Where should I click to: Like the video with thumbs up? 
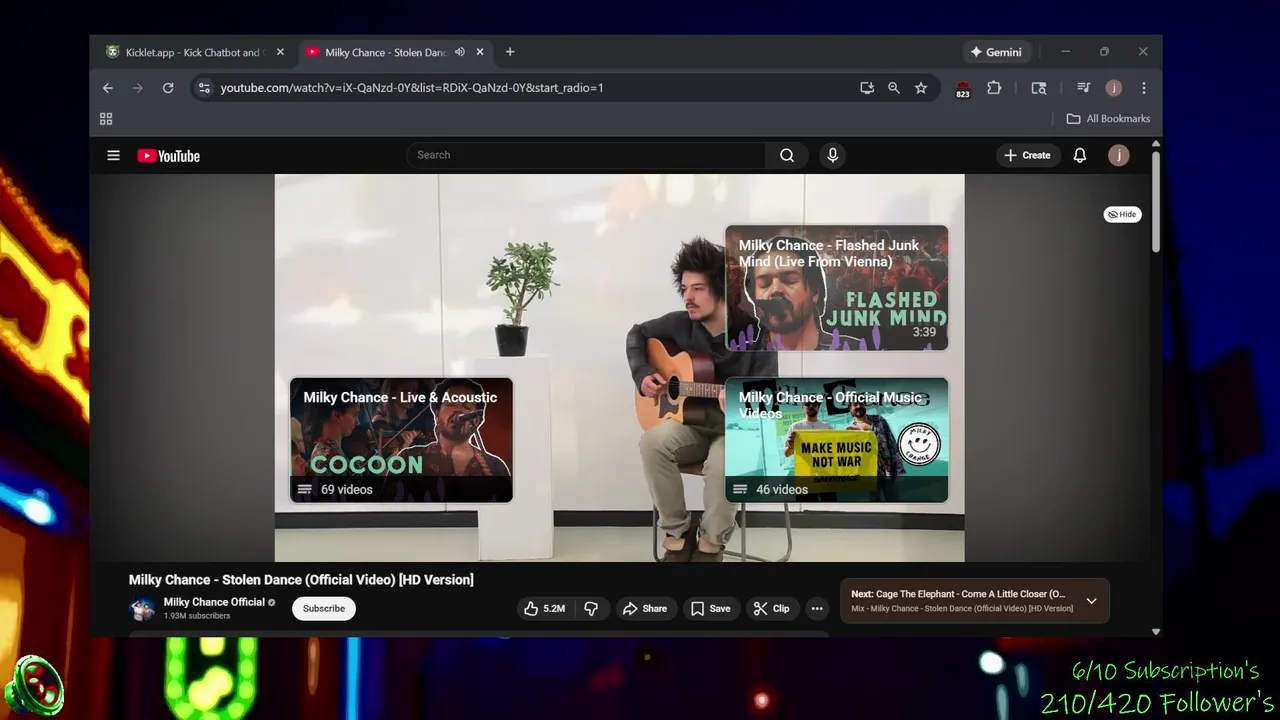click(x=544, y=608)
